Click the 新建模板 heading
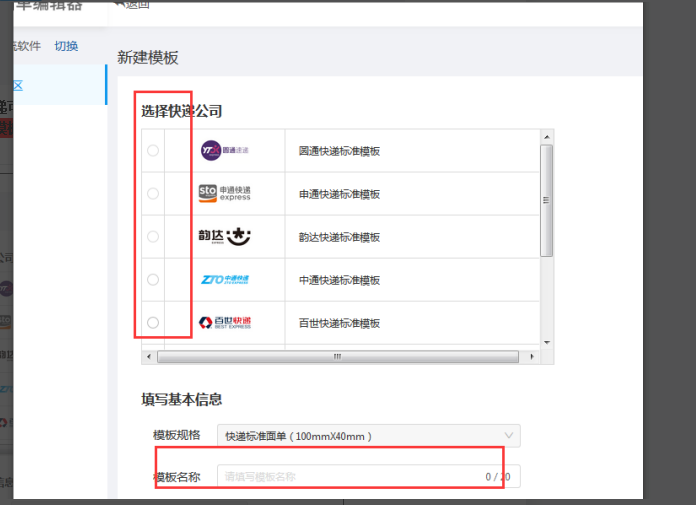The image size is (696, 505). click(148, 58)
